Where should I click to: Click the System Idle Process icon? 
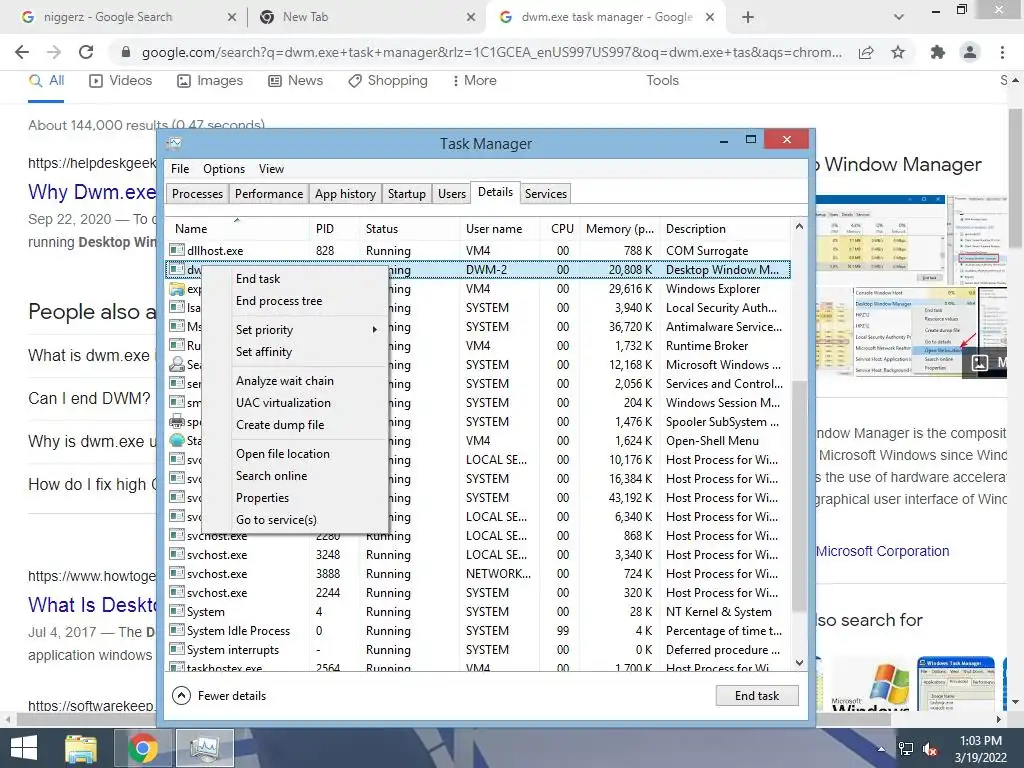(x=176, y=630)
